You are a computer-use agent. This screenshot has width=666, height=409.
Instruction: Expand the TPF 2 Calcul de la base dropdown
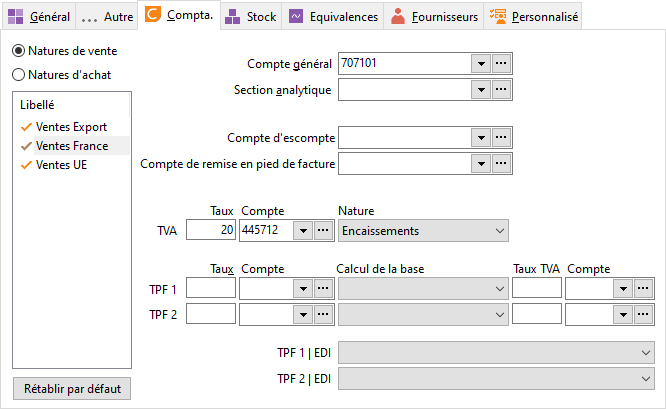(x=423, y=315)
